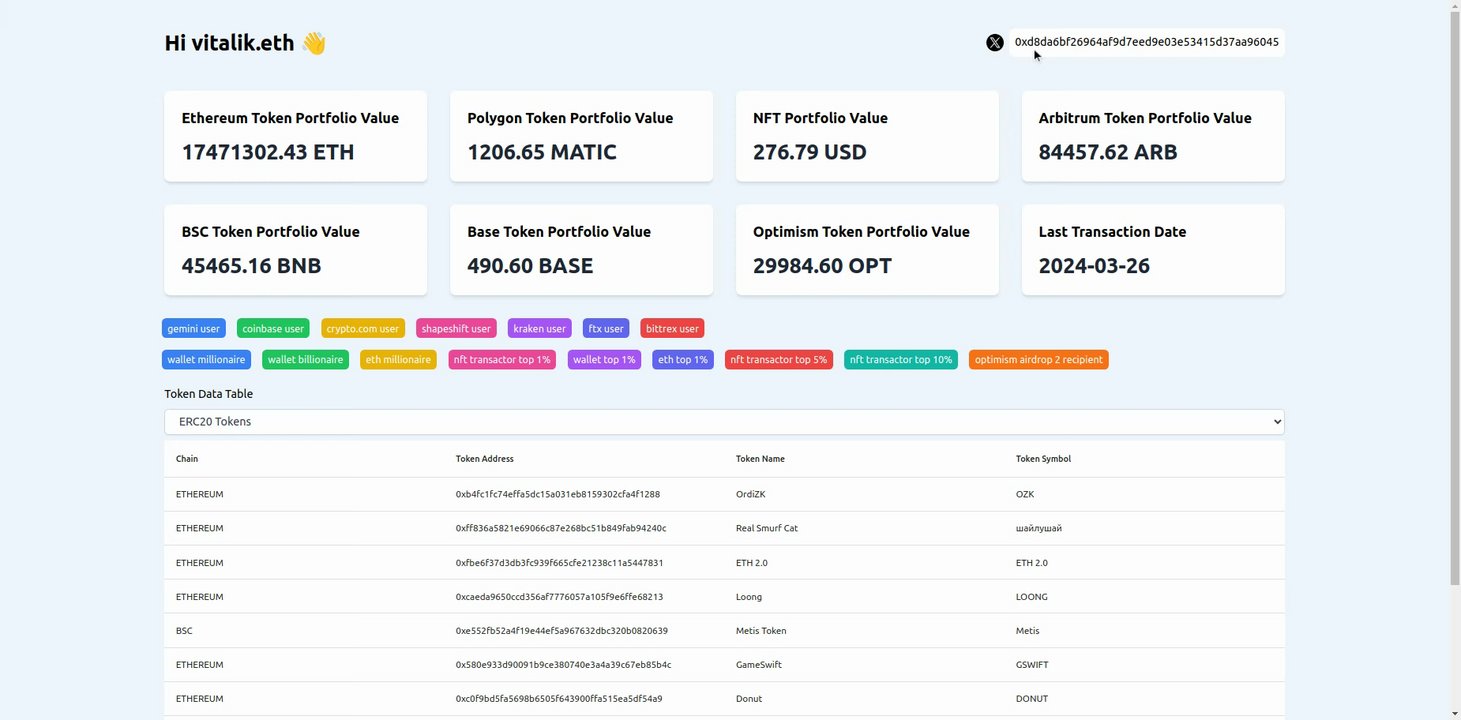Click the OZK symbol cell
The image size is (1461, 720).
[1025, 494]
